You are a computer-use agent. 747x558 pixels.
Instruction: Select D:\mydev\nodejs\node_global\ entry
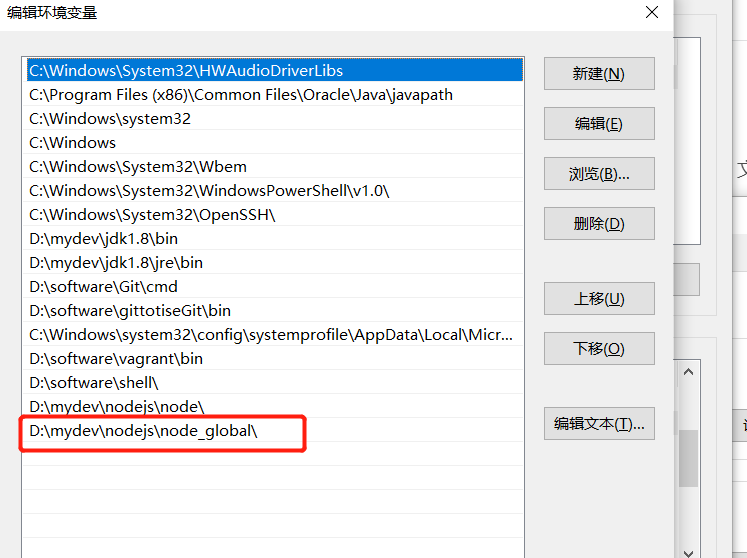tap(273, 430)
